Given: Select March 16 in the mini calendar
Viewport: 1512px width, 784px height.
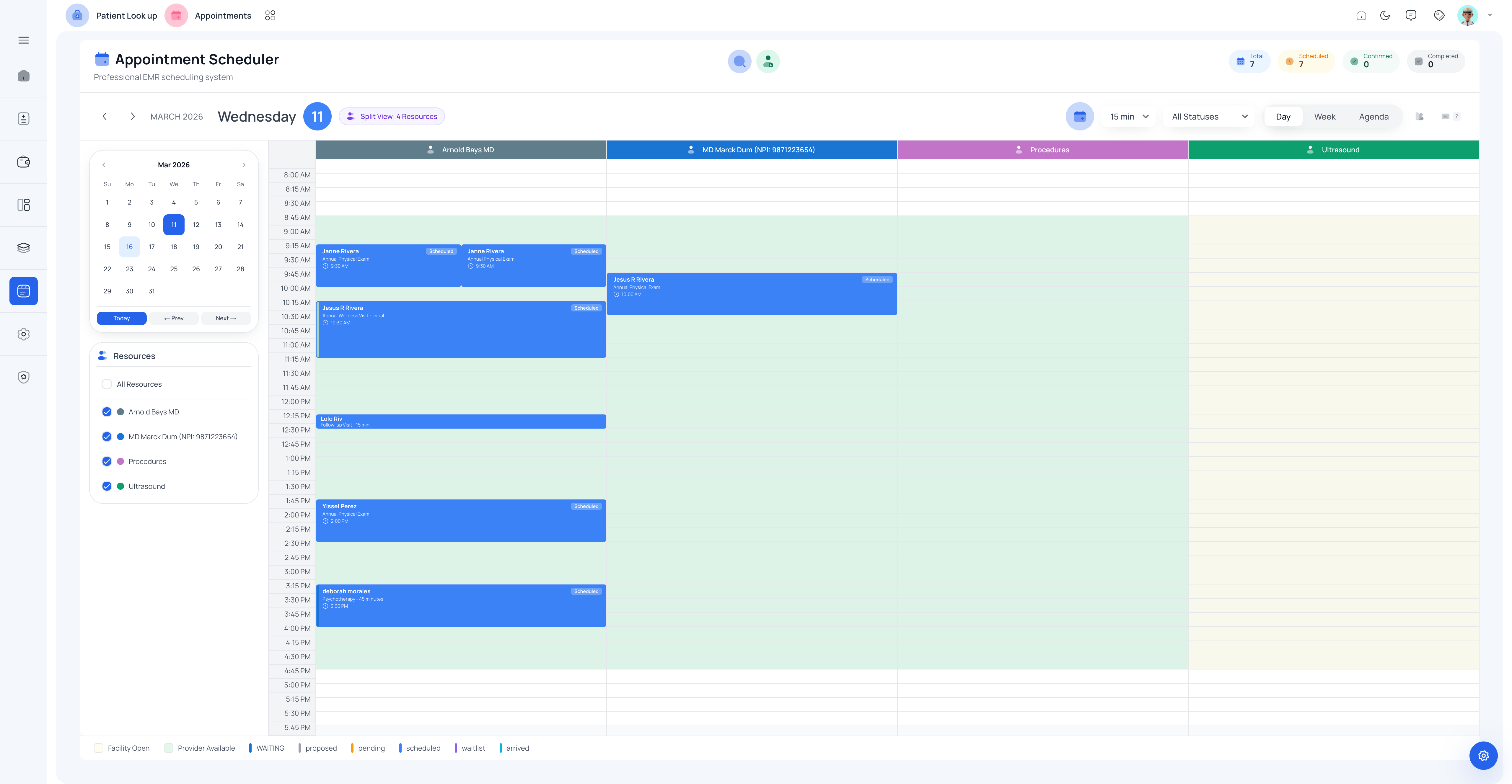Looking at the screenshot, I should pos(129,246).
